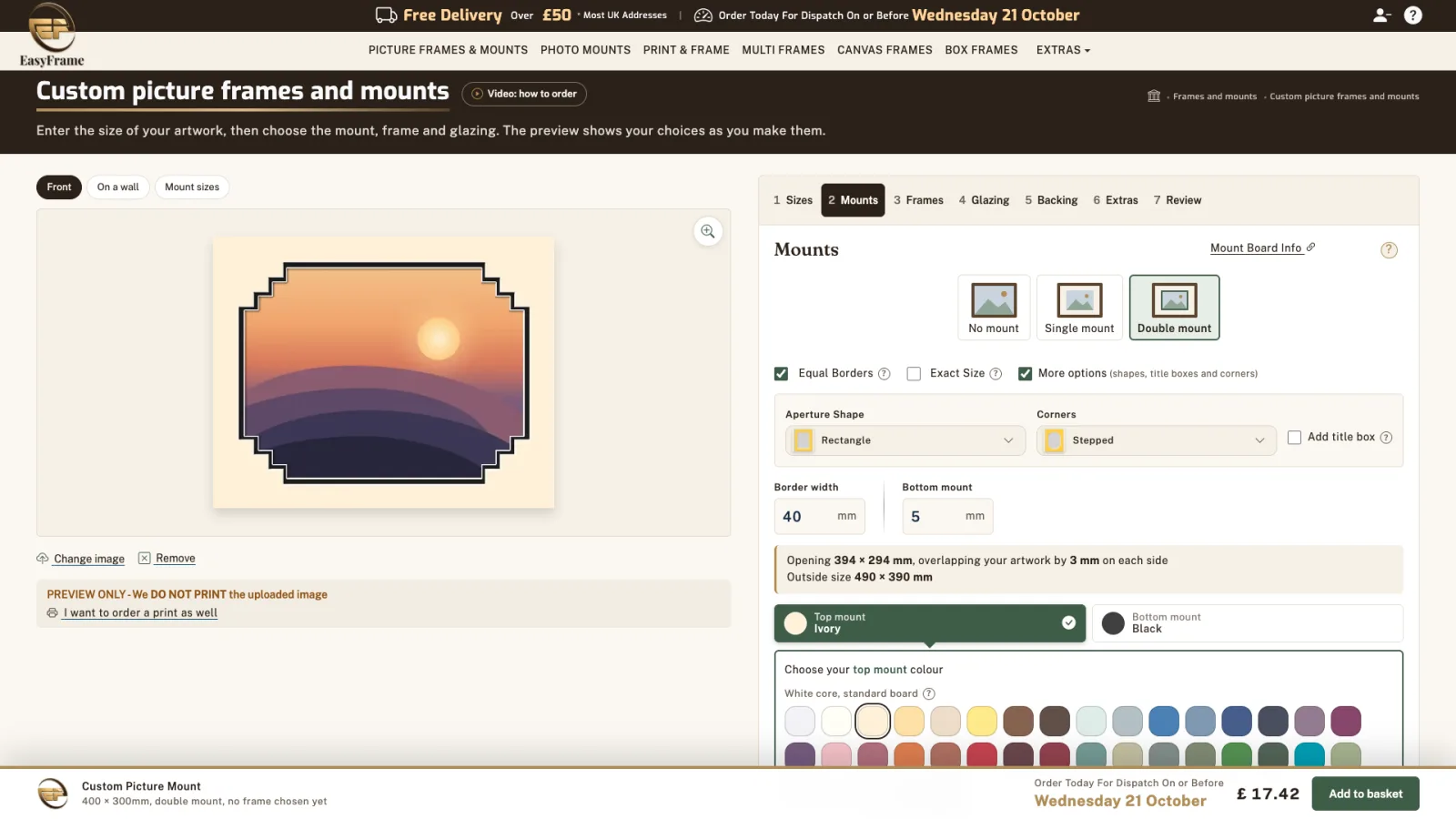
Task: Click the Equal Borders info icon
Action: 884,374
